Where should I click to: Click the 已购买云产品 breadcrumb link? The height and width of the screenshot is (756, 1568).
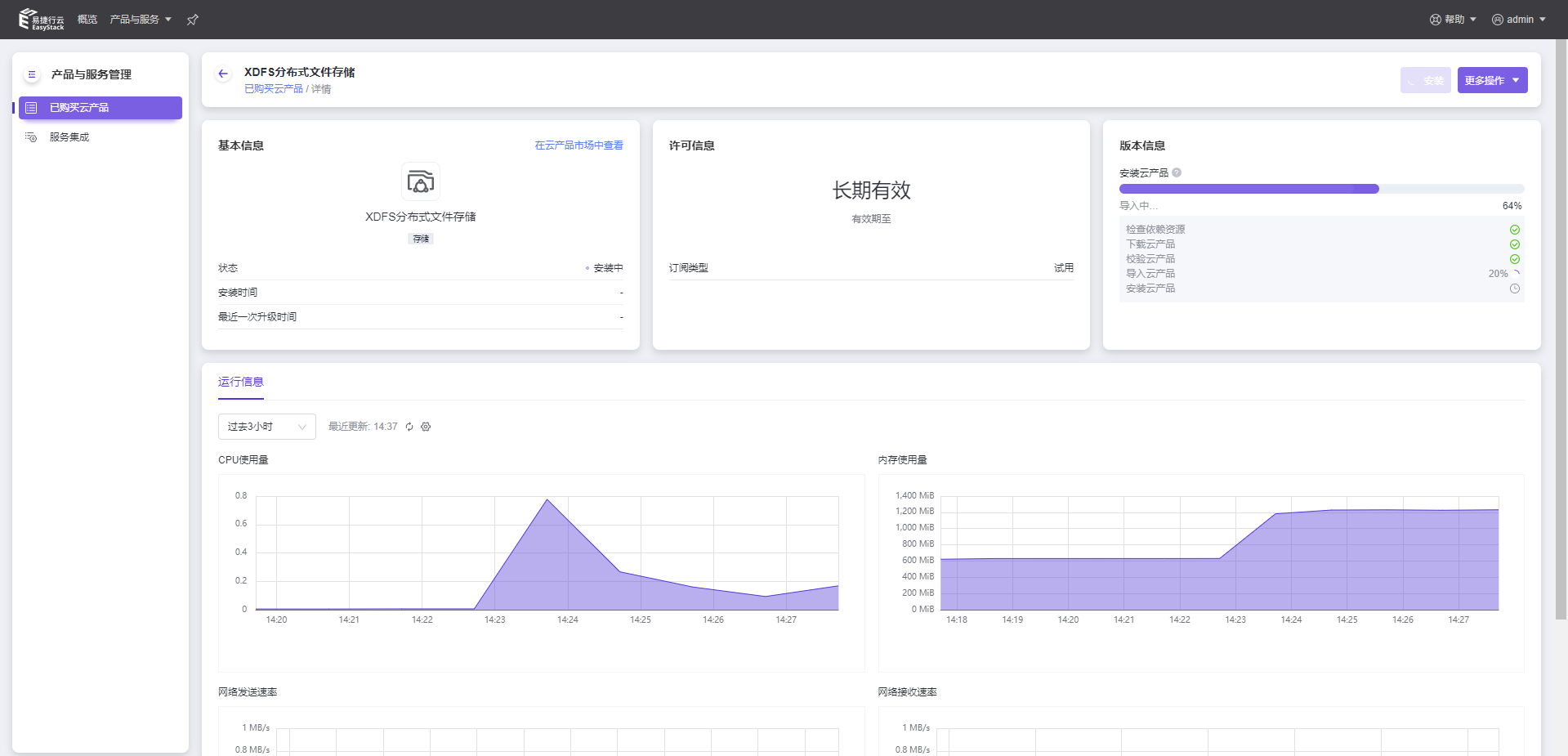click(273, 89)
